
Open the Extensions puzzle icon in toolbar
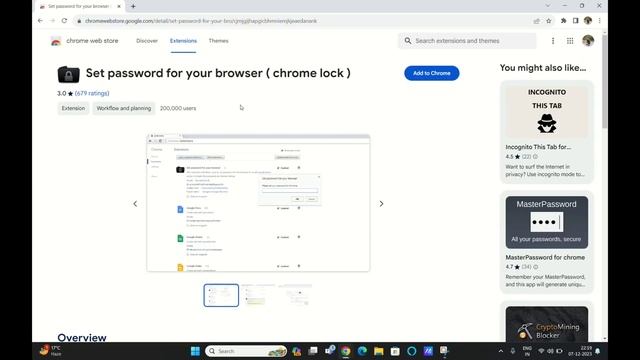point(563,21)
